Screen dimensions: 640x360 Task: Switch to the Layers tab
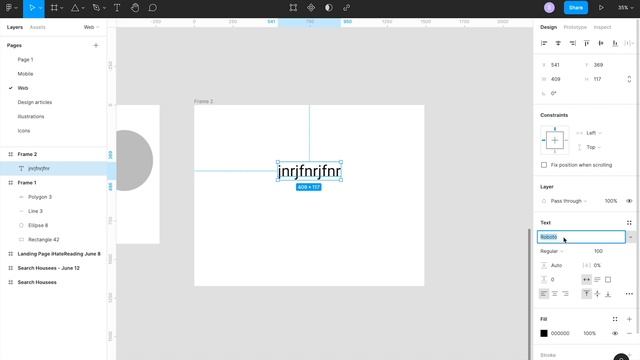point(15,27)
